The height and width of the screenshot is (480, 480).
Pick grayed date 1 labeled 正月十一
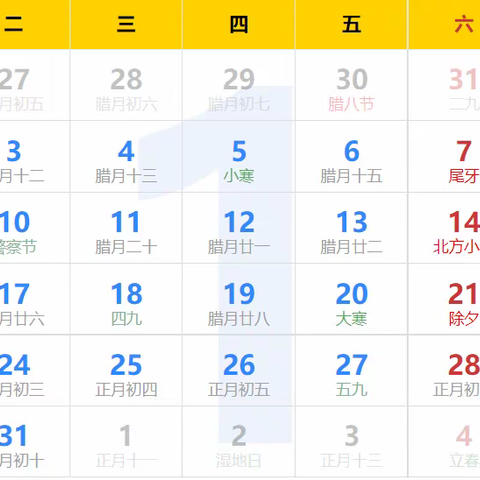coord(126,442)
